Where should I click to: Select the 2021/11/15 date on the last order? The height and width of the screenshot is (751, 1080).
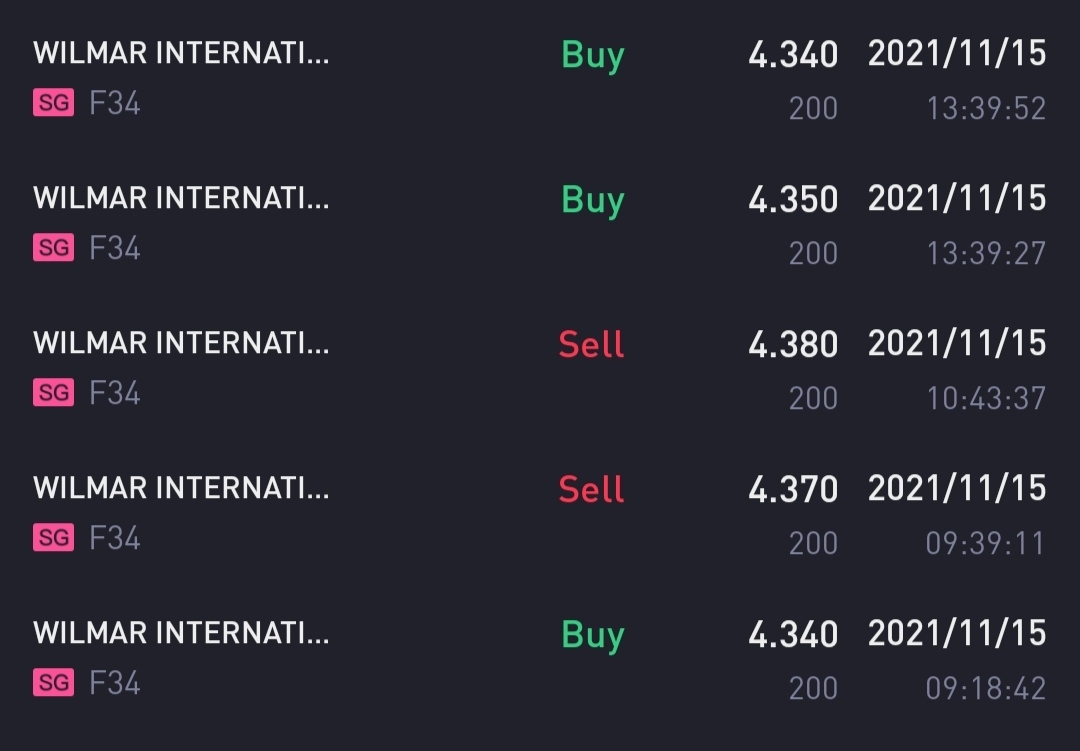(957, 632)
